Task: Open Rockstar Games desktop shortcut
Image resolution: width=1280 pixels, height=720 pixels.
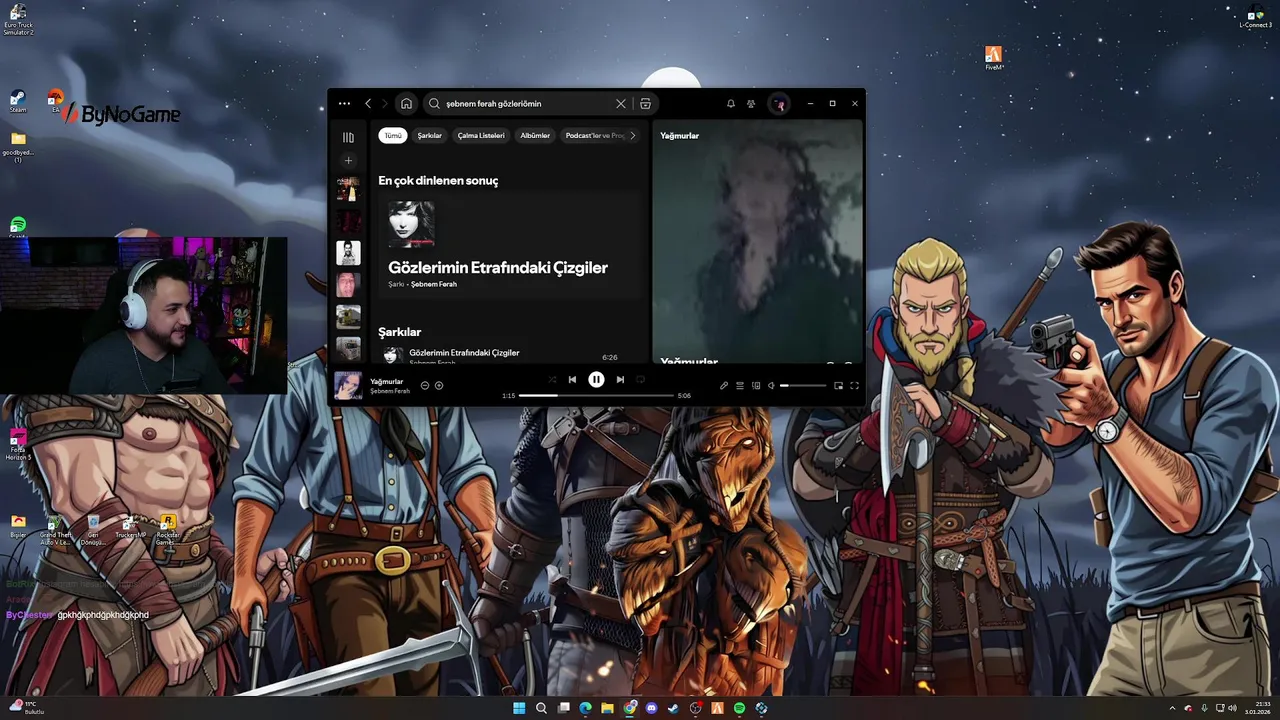Action: coord(168,530)
